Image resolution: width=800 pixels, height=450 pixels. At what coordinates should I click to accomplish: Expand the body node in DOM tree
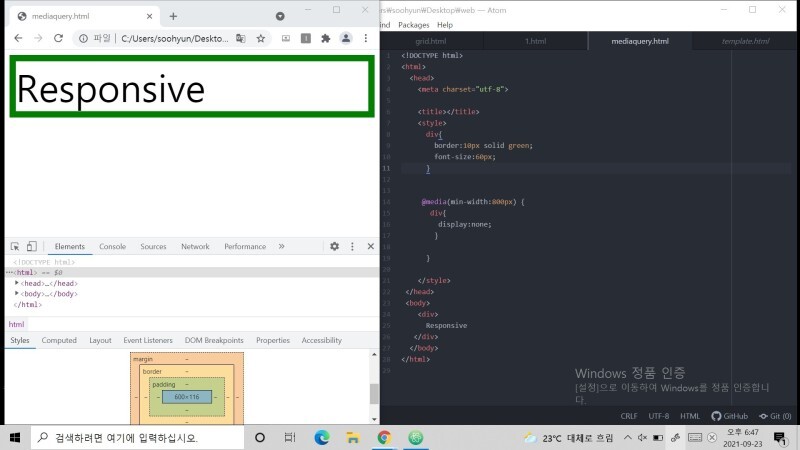[17, 294]
